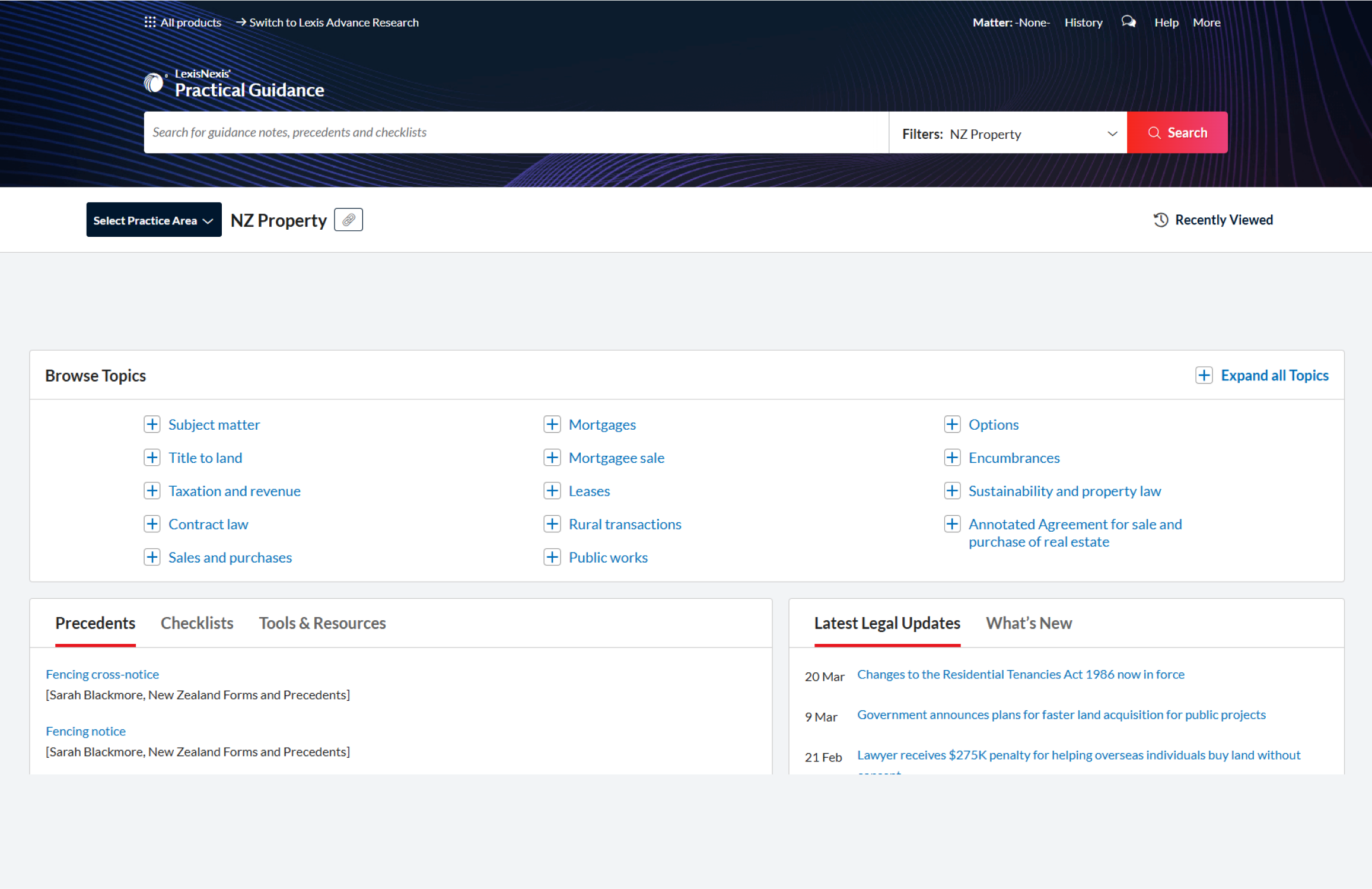The height and width of the screenshot is (889, 1372).
Task: Click the Recently Viewed clock icon
Action: click(1161, 220)
